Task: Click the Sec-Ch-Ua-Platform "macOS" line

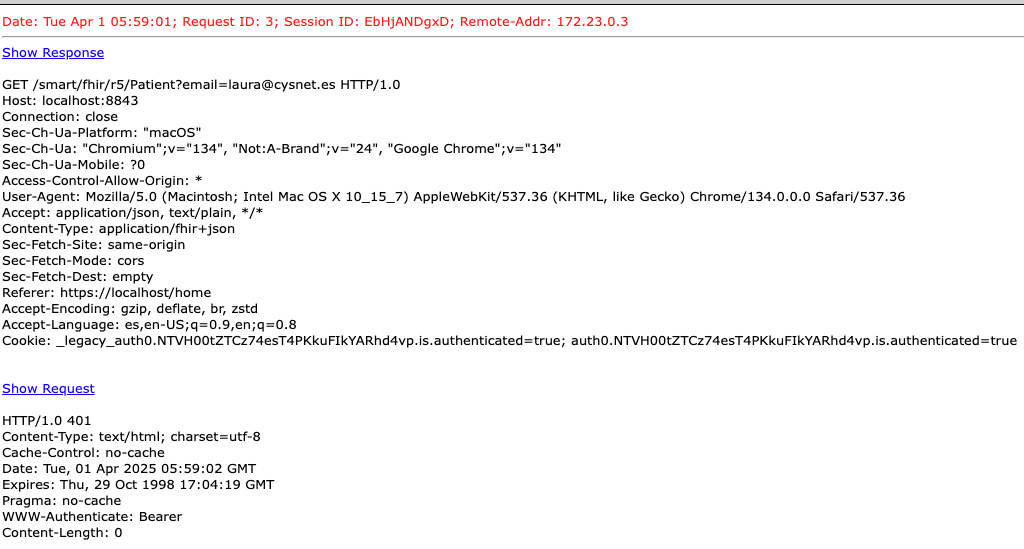Action: 102,132
